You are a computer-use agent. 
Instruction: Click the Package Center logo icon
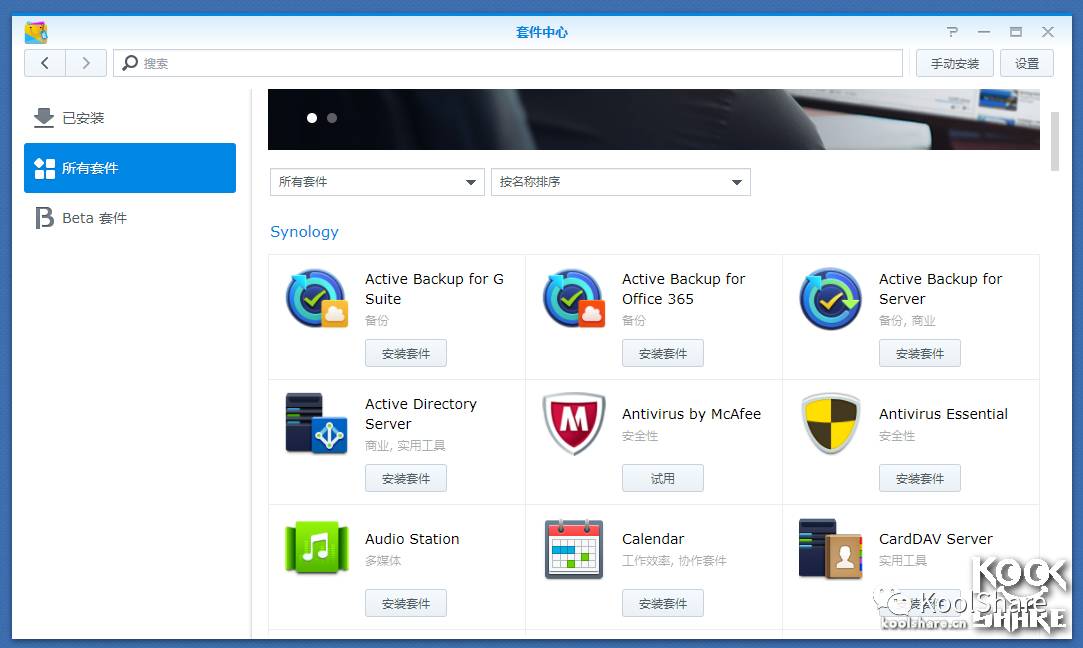[36, 32]
